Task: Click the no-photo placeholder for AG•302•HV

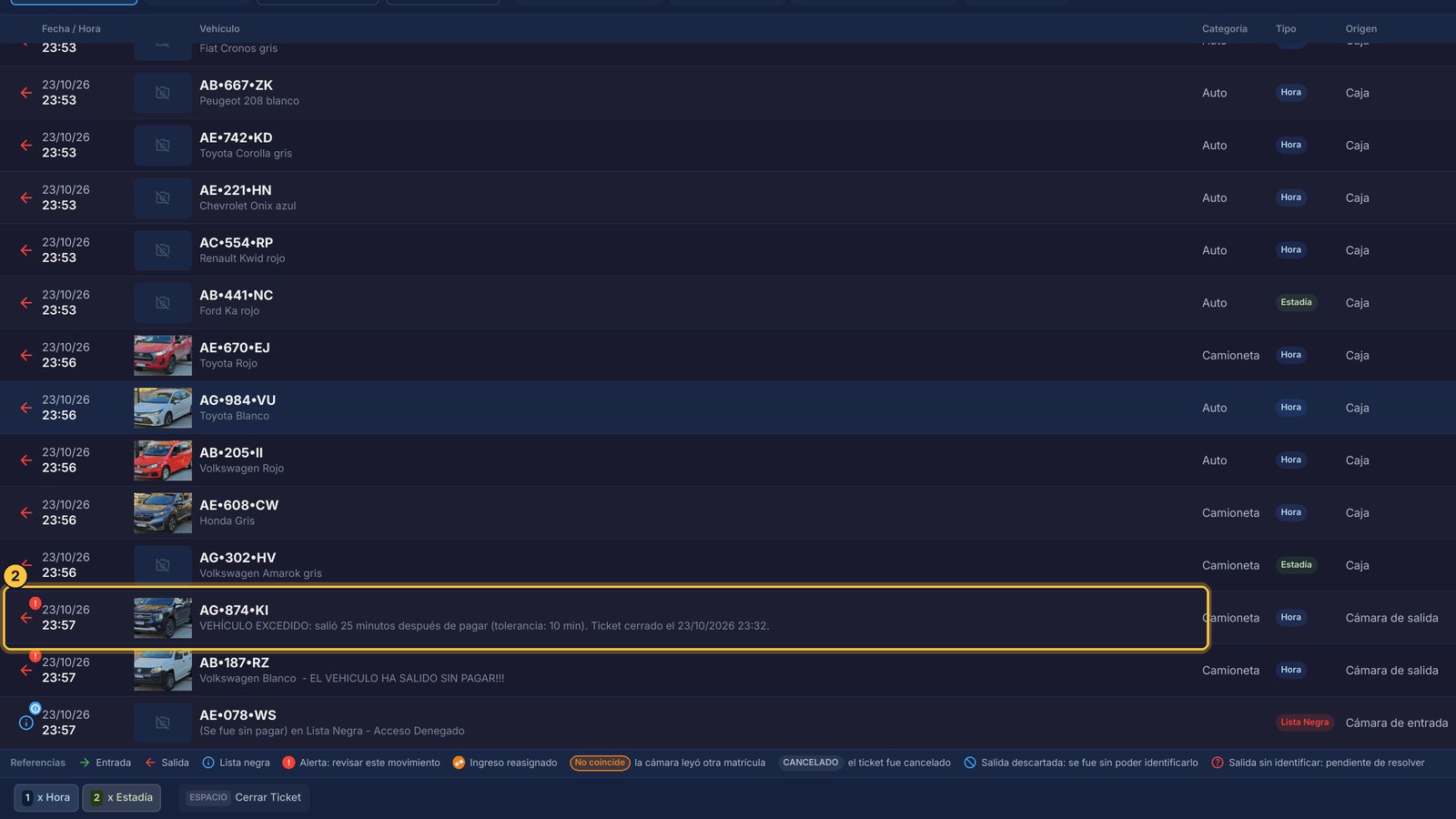Action: (x=163, y=565)
